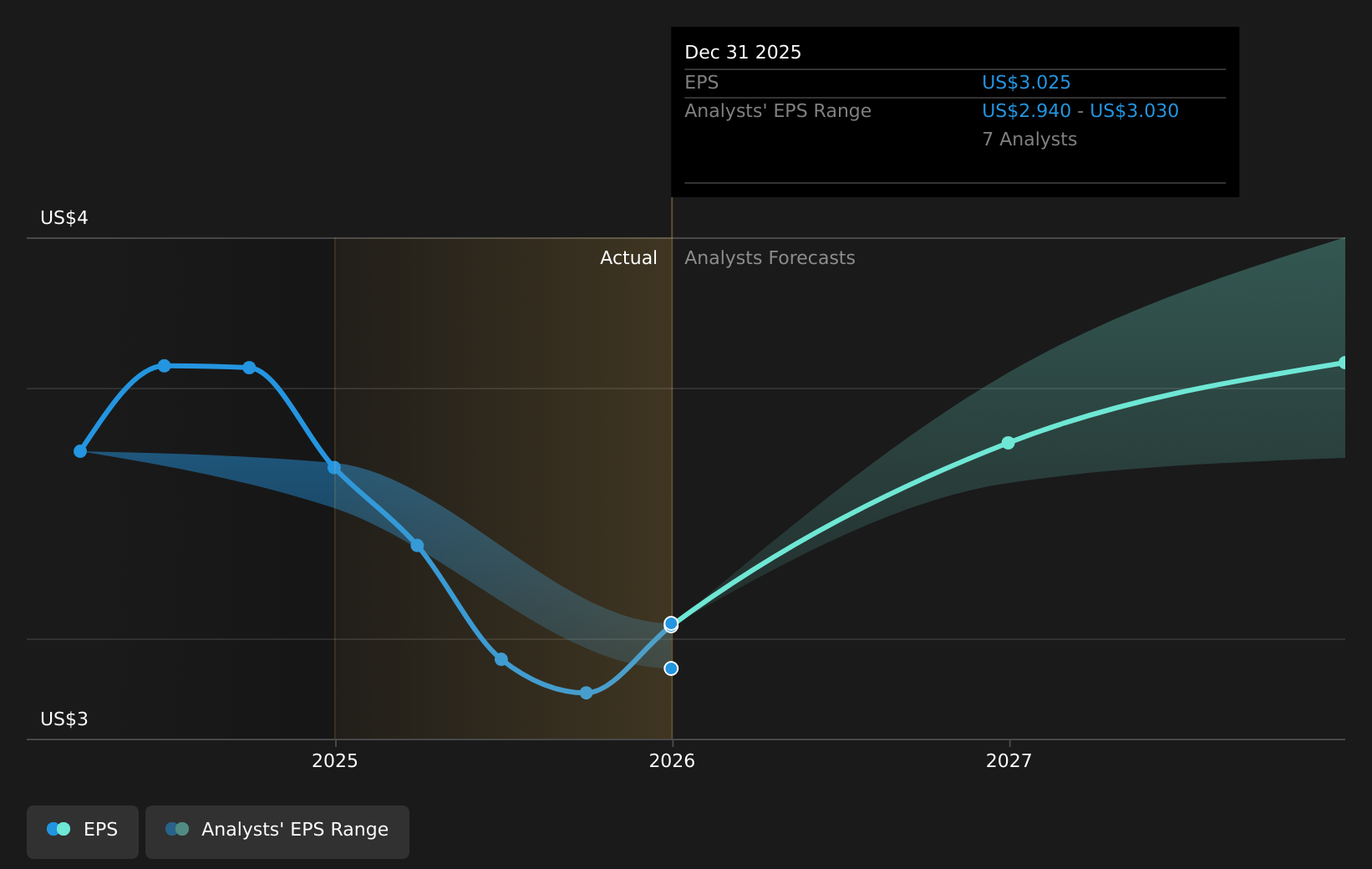Expand the Dec 31 2025 tooltip details
1372x869 pixels.
[742, 52]
